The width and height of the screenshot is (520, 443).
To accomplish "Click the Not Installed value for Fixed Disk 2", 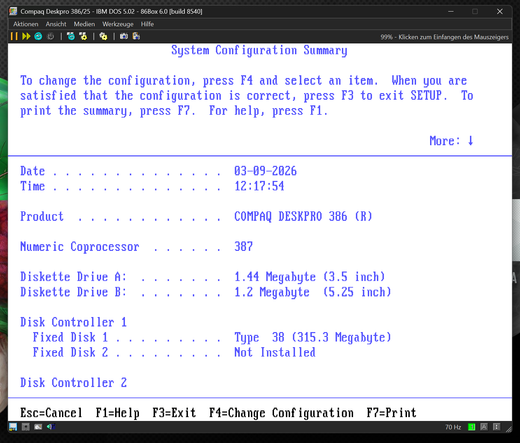I will pos(275,352).
